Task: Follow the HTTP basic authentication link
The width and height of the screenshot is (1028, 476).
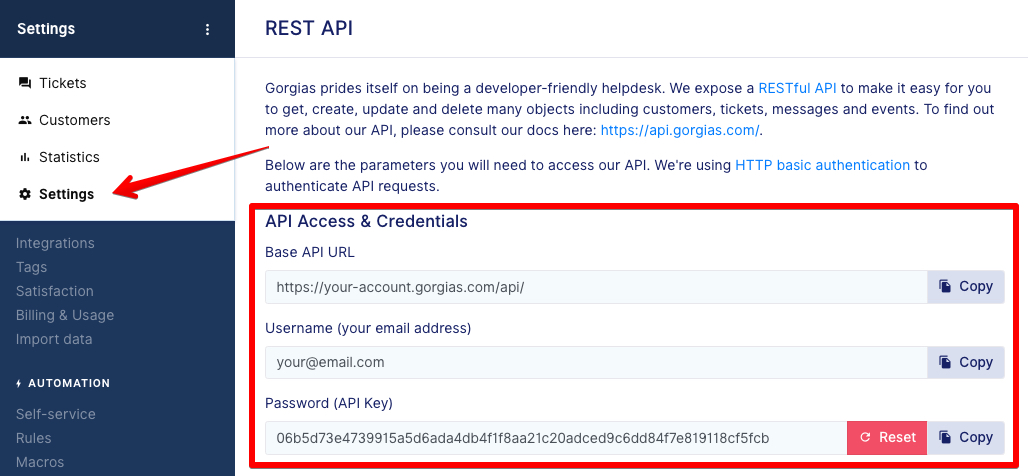Action: coord(822,165)
